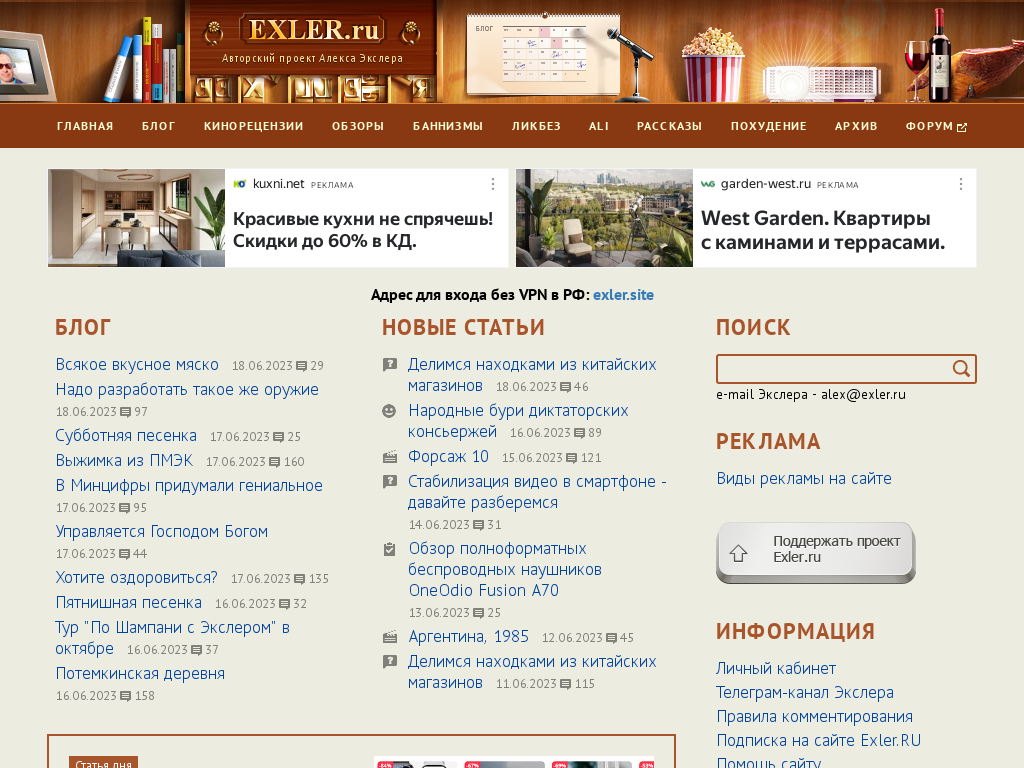
Task: Click the Статья дня label
Action: click(103, 763)
